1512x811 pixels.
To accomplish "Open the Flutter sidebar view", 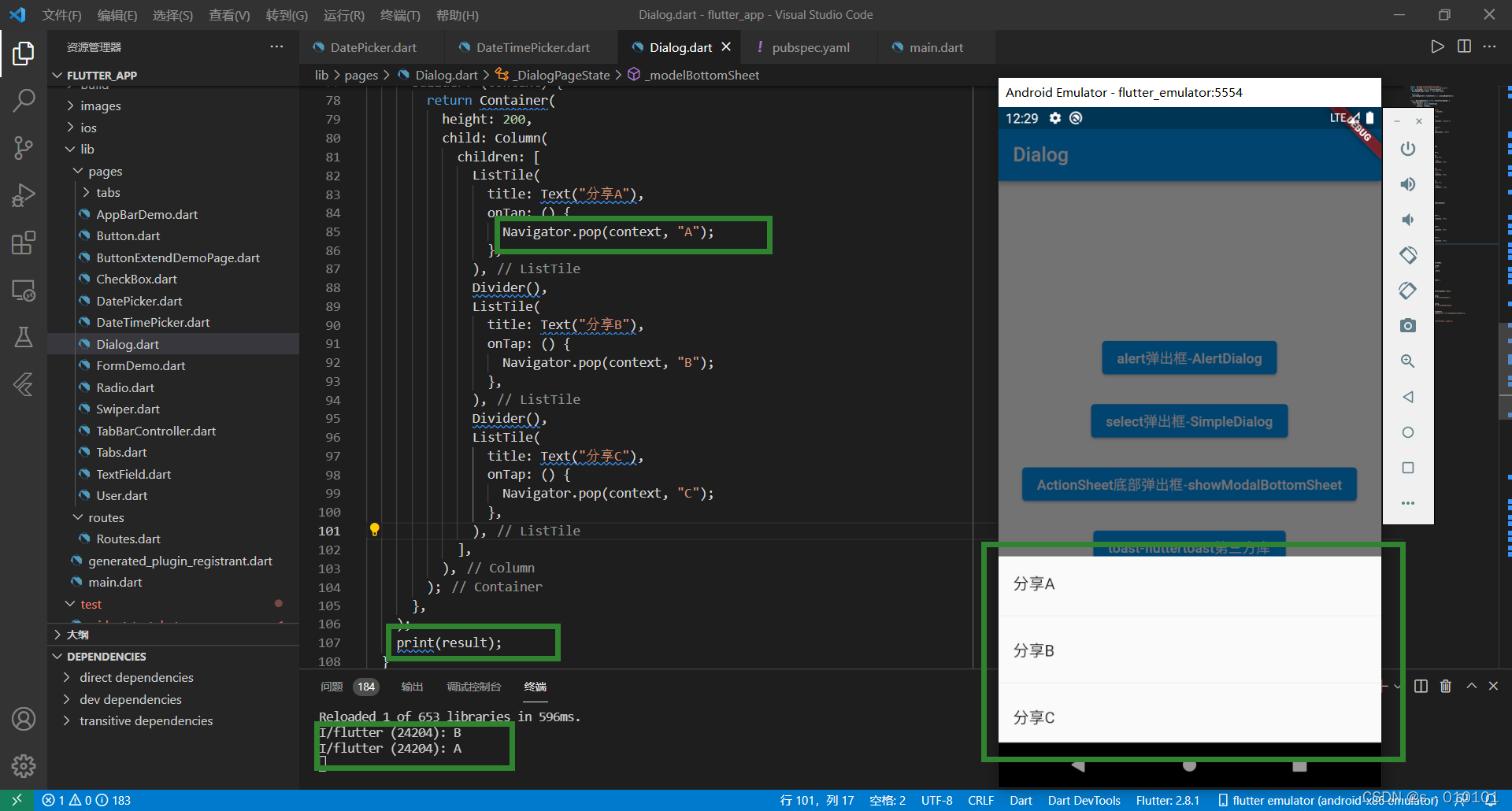I will 24,384.
